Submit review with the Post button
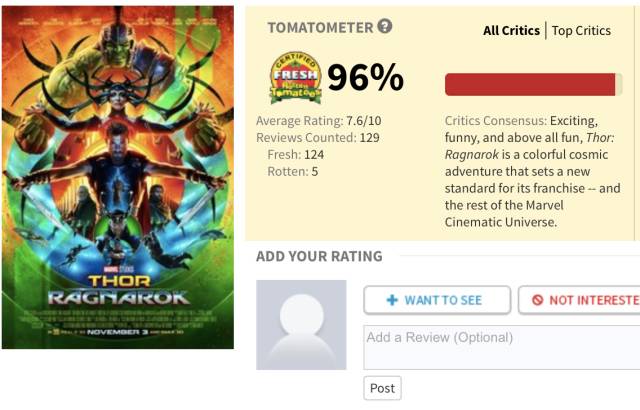 [x=382, y=388]
